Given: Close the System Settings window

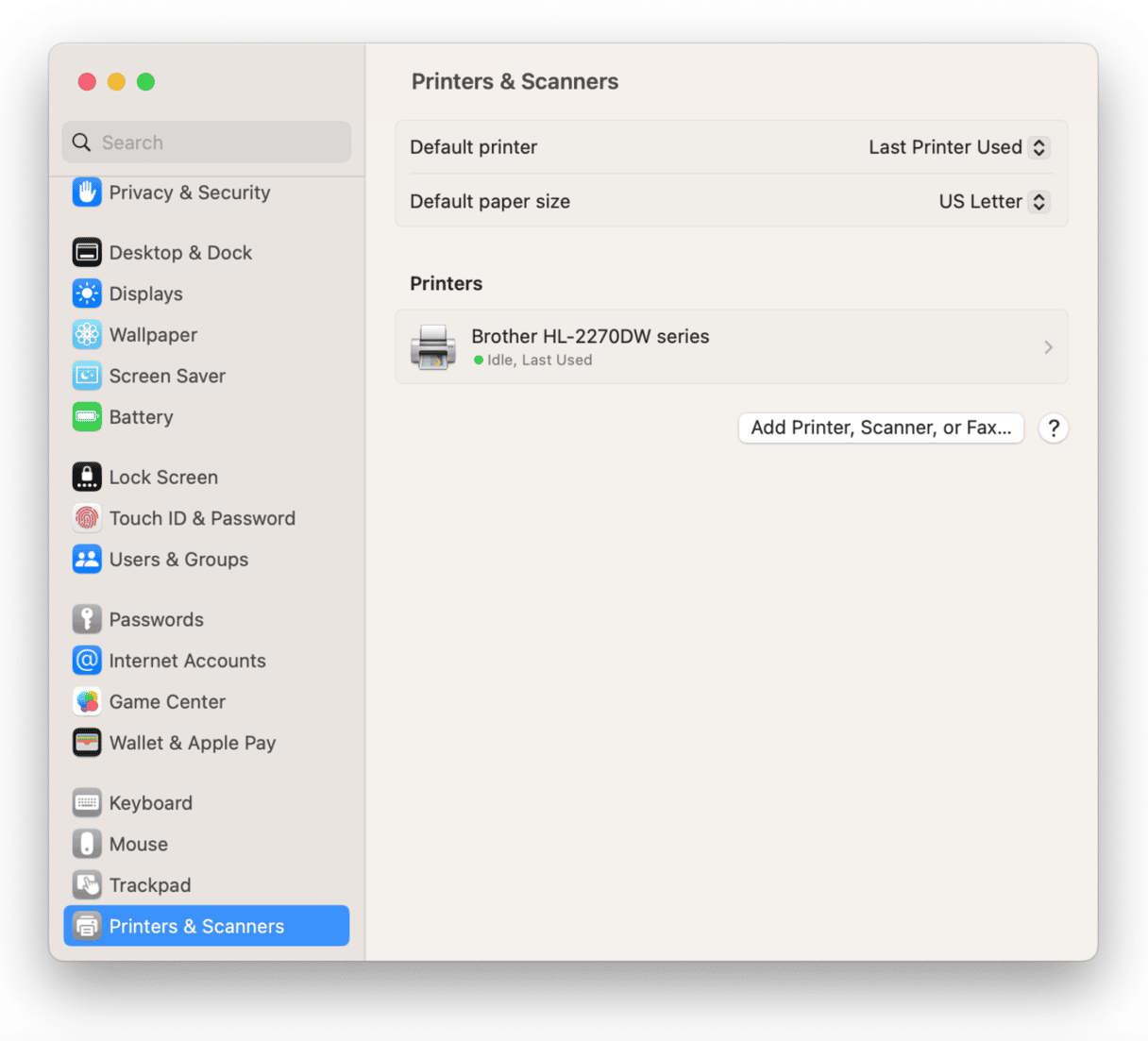Looking at the screenshot, I should [87, 82].
